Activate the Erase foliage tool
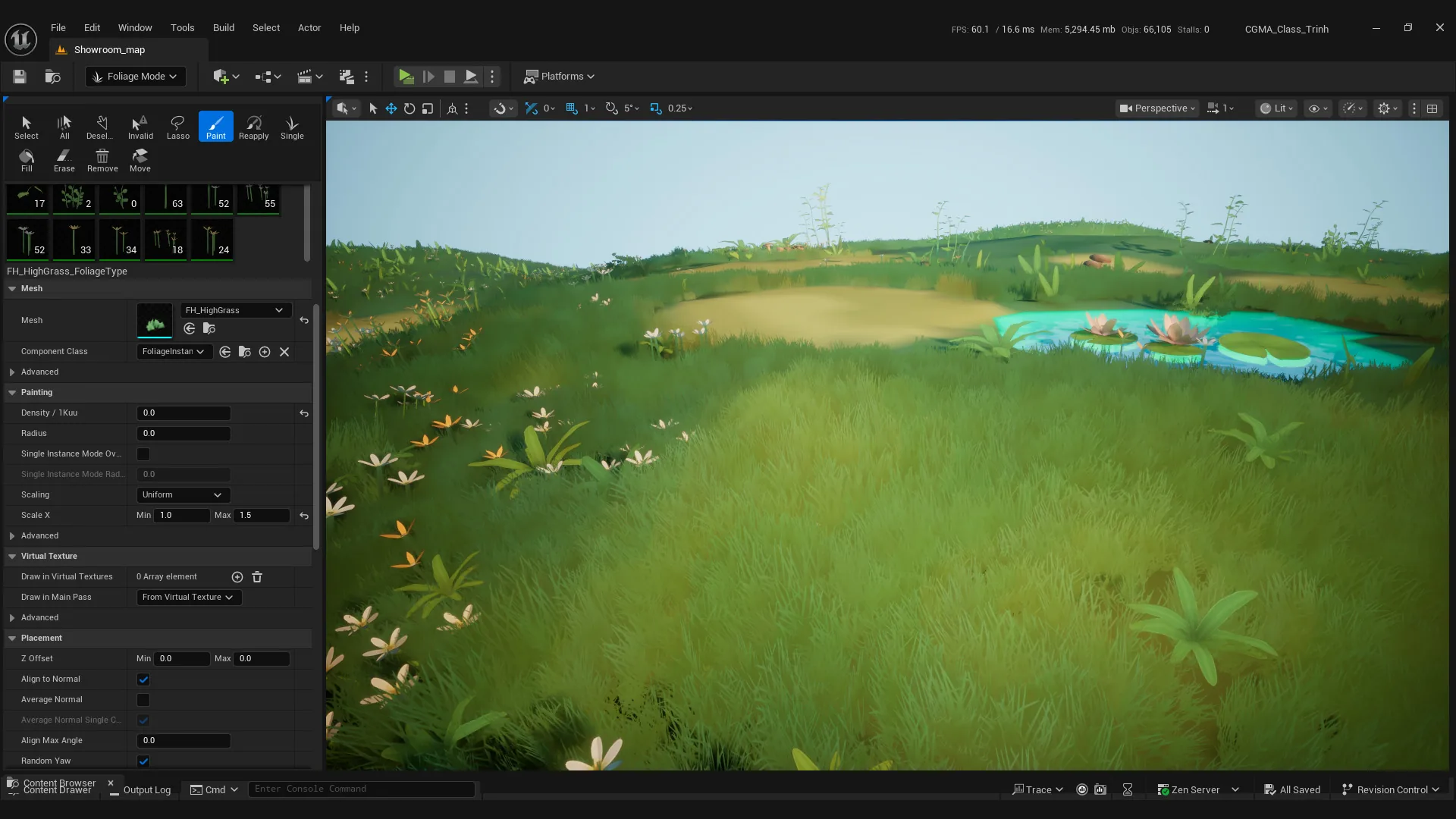 click(64, 160)
